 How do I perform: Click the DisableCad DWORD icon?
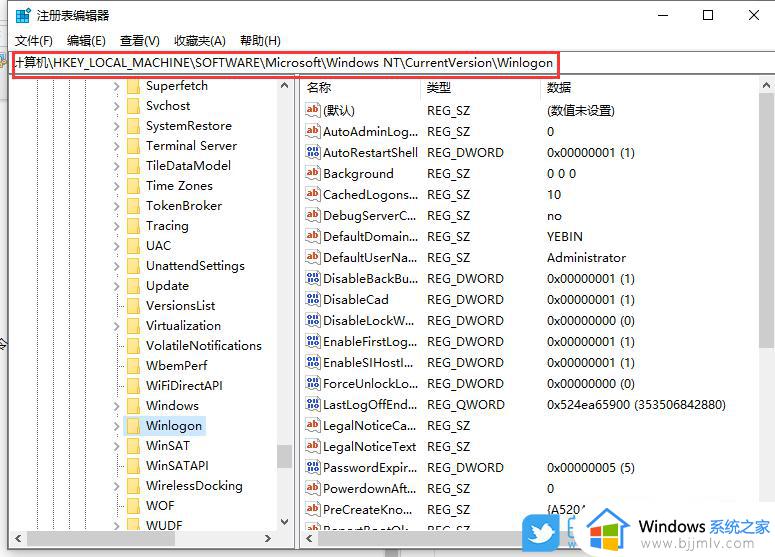(312, 299)
